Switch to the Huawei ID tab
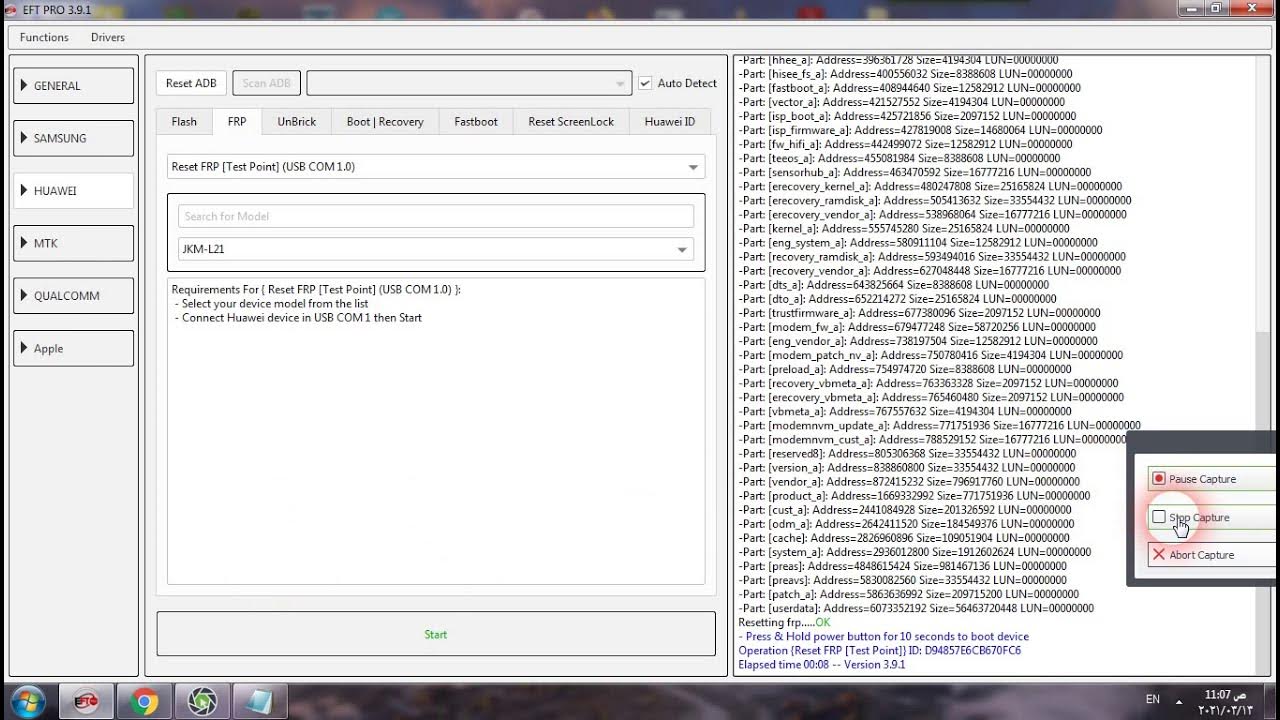Screen dimensions: 1280x720 (x=669, y=121)
